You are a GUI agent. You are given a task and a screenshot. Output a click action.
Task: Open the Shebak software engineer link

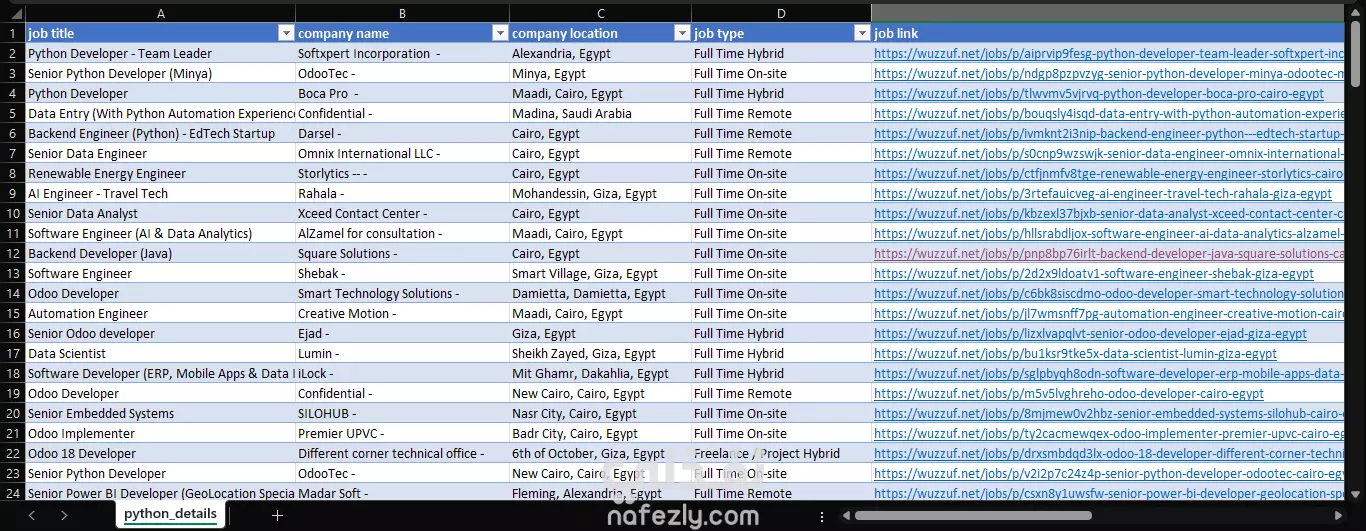1094,273
